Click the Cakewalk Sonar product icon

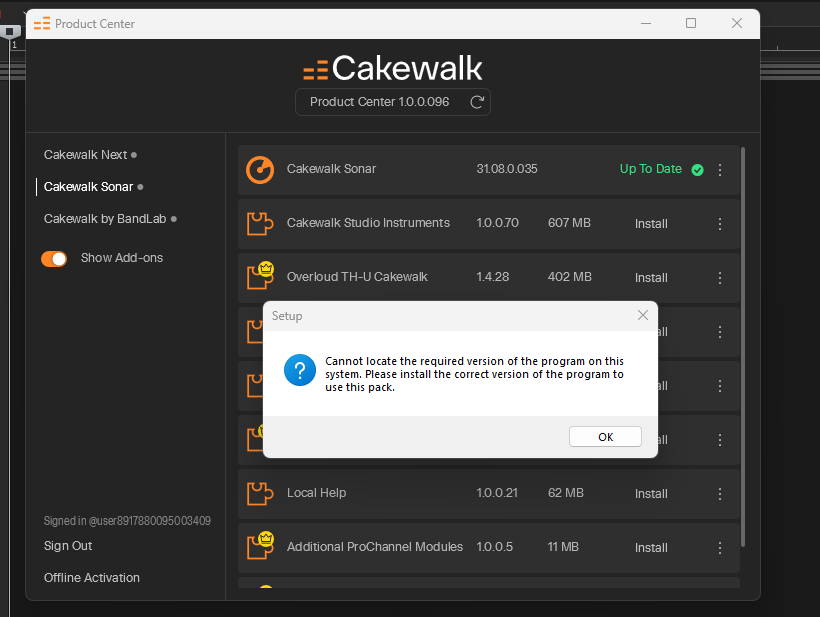(260, 170)
